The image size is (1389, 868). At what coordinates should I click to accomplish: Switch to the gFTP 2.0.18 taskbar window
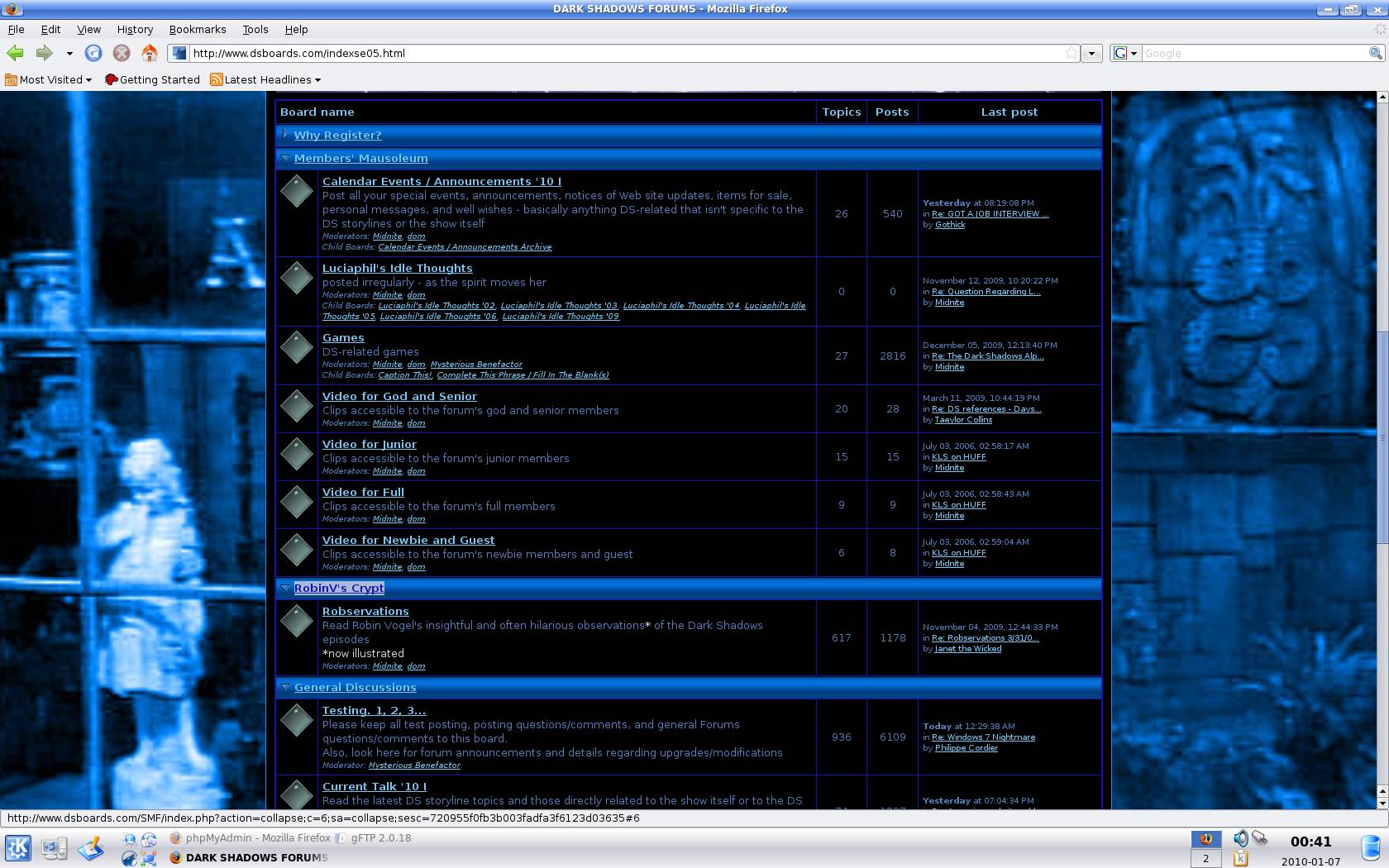pyautogui.click(x=380, y=837)
